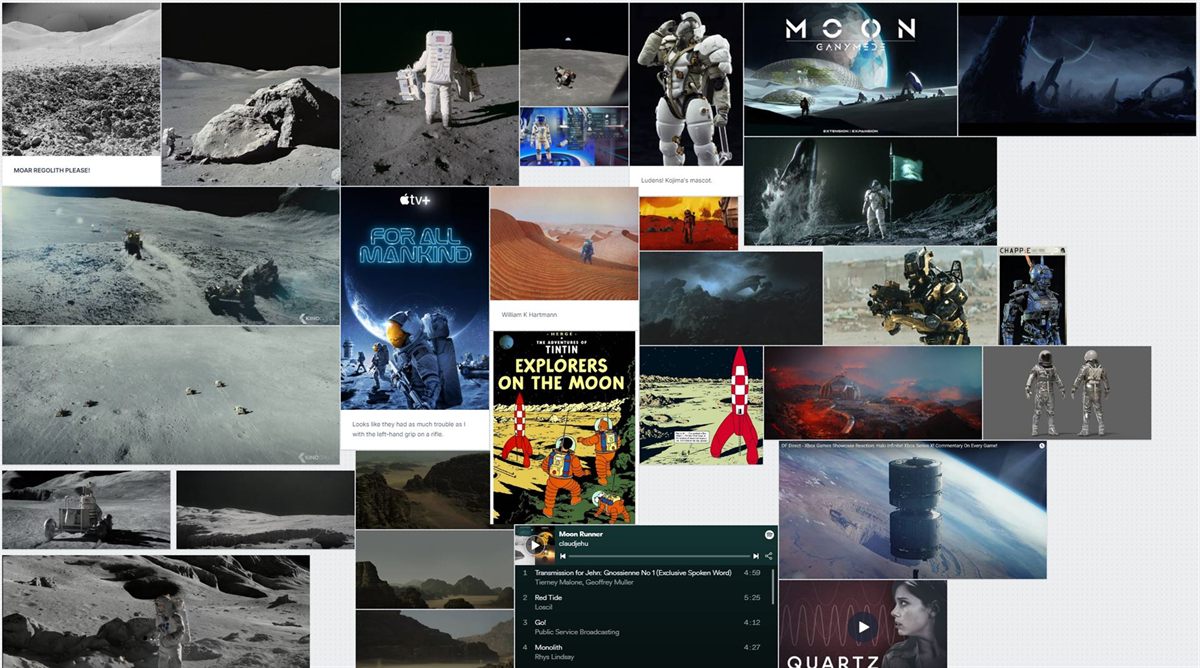Viewport: 1200px width, 668px height.
Task: Click the Spotify track list scrollbar
Action: coord(773,585)
